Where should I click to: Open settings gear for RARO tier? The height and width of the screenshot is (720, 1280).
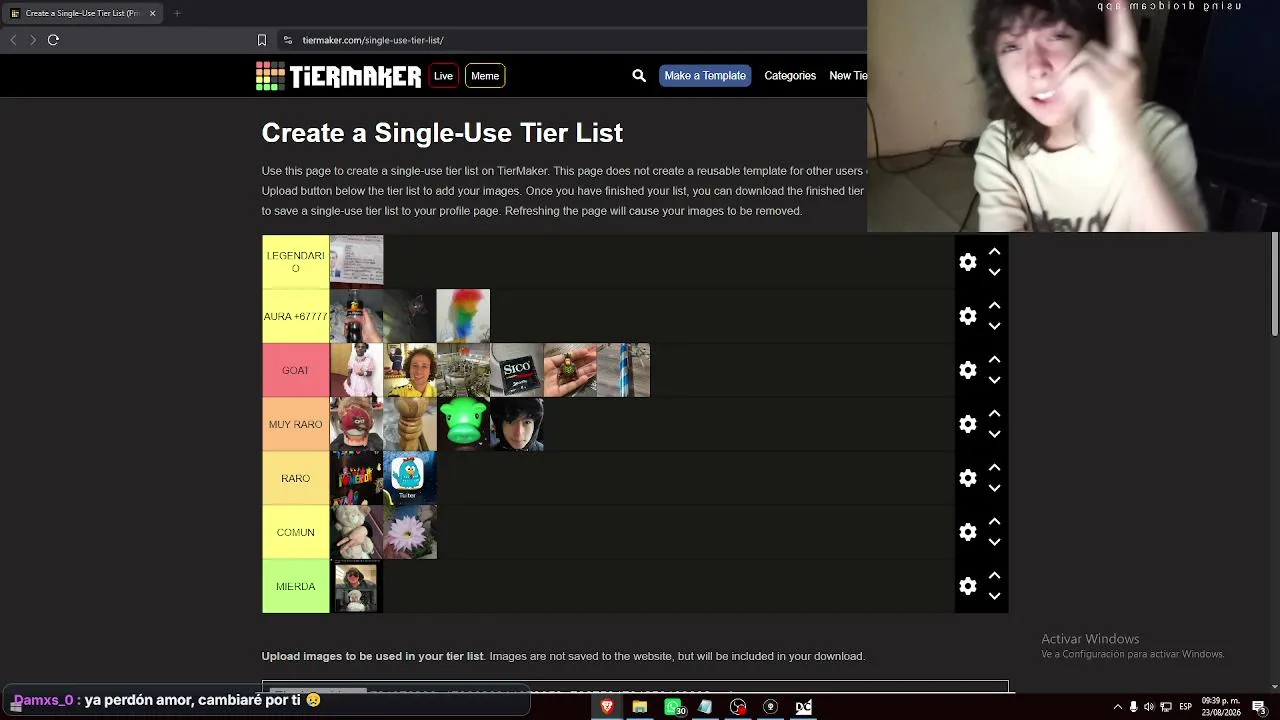(x=967, y=478)
